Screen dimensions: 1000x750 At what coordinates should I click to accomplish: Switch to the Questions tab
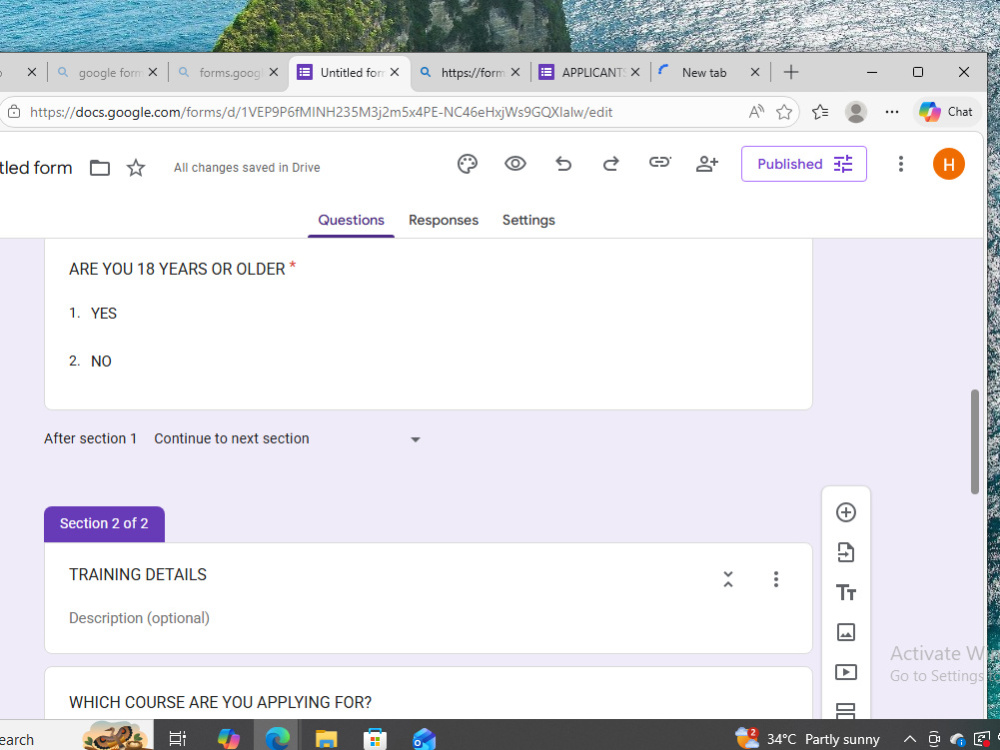coord(351,220)
